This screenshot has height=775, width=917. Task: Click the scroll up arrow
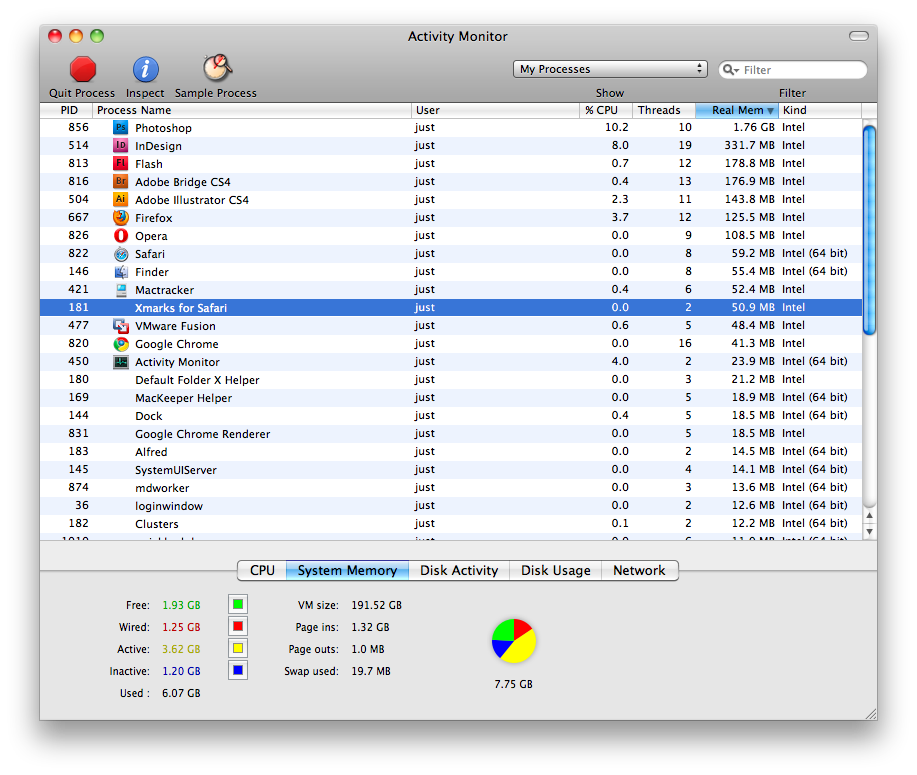tap(870, 516)
